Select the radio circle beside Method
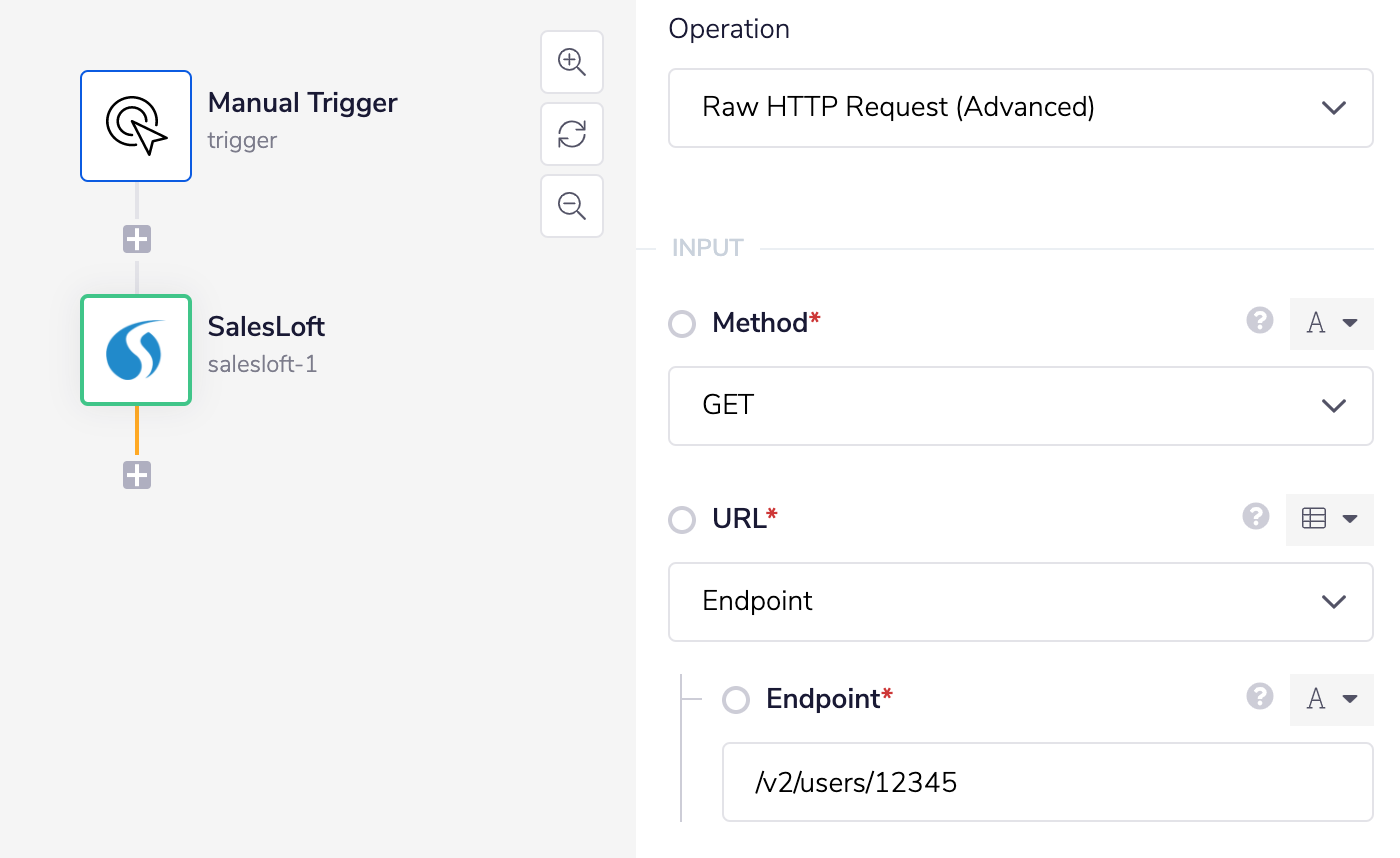1400x858 pixels. click(x=681, y=323)
